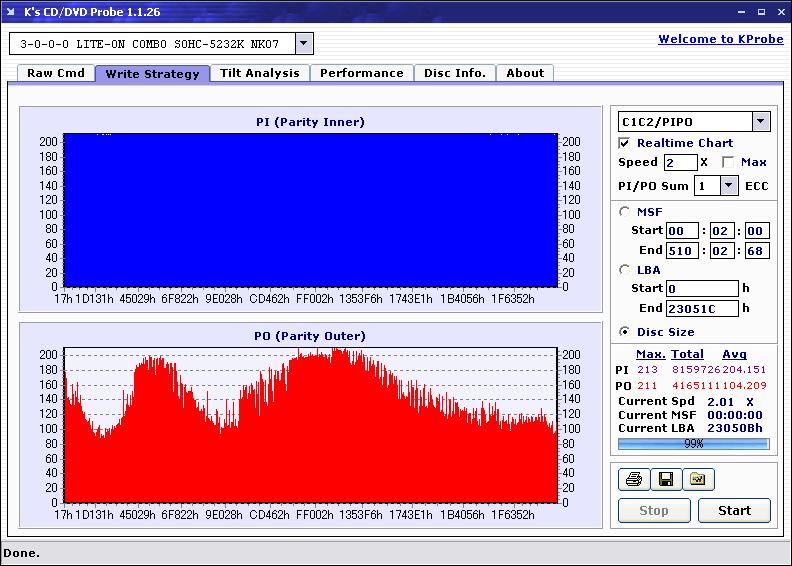Go to the Performance tab
This screenshot has width=792, height=566.
[x=362, y=73]
